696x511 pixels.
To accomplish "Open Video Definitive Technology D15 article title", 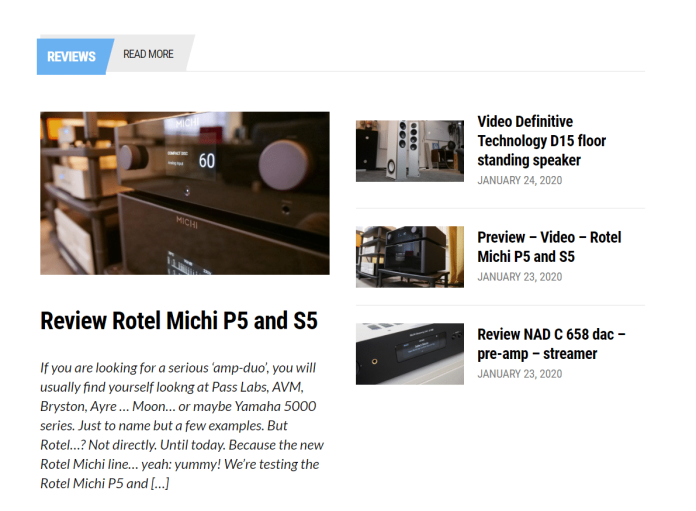I will 542,141.
